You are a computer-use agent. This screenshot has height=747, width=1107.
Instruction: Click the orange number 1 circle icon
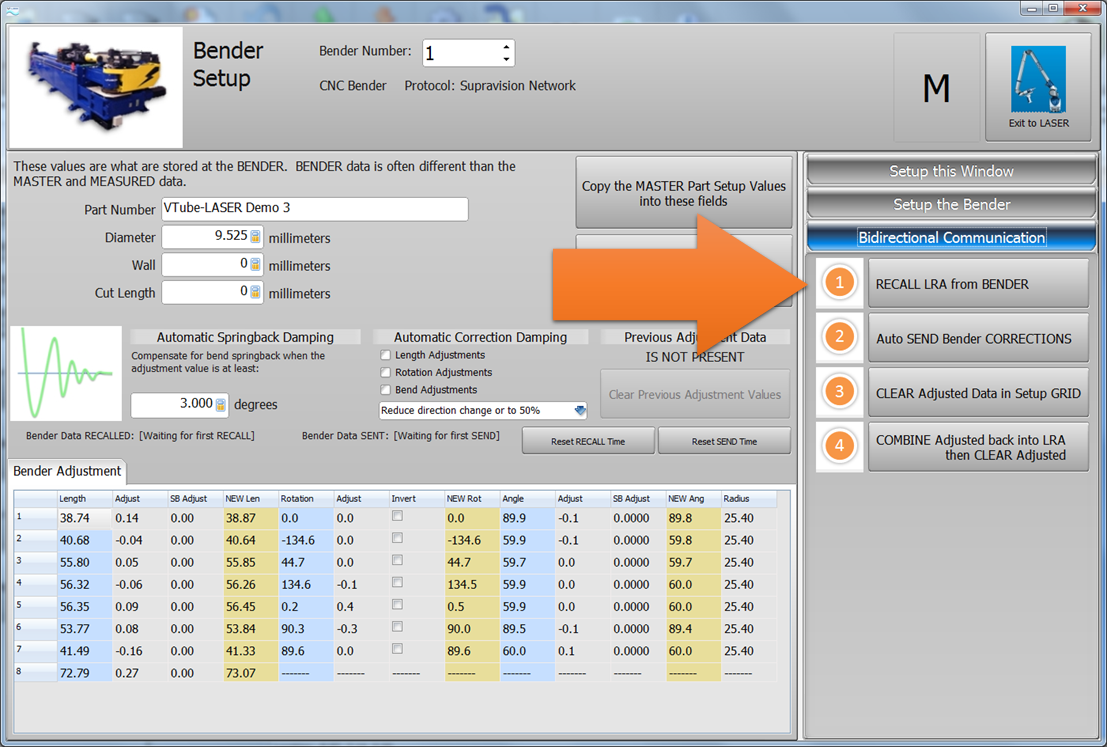point(839,284)
